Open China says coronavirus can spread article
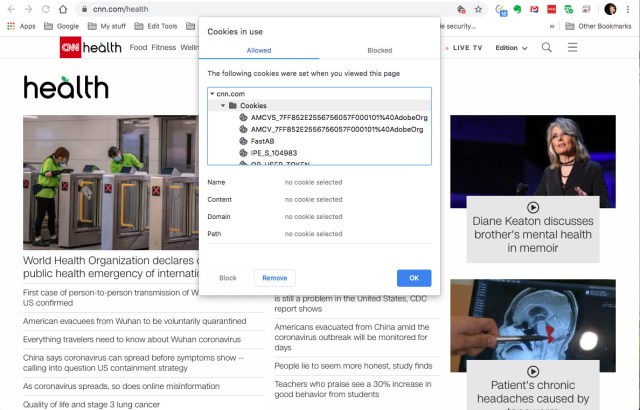This screenshot has width=640, height=410. 133,363
